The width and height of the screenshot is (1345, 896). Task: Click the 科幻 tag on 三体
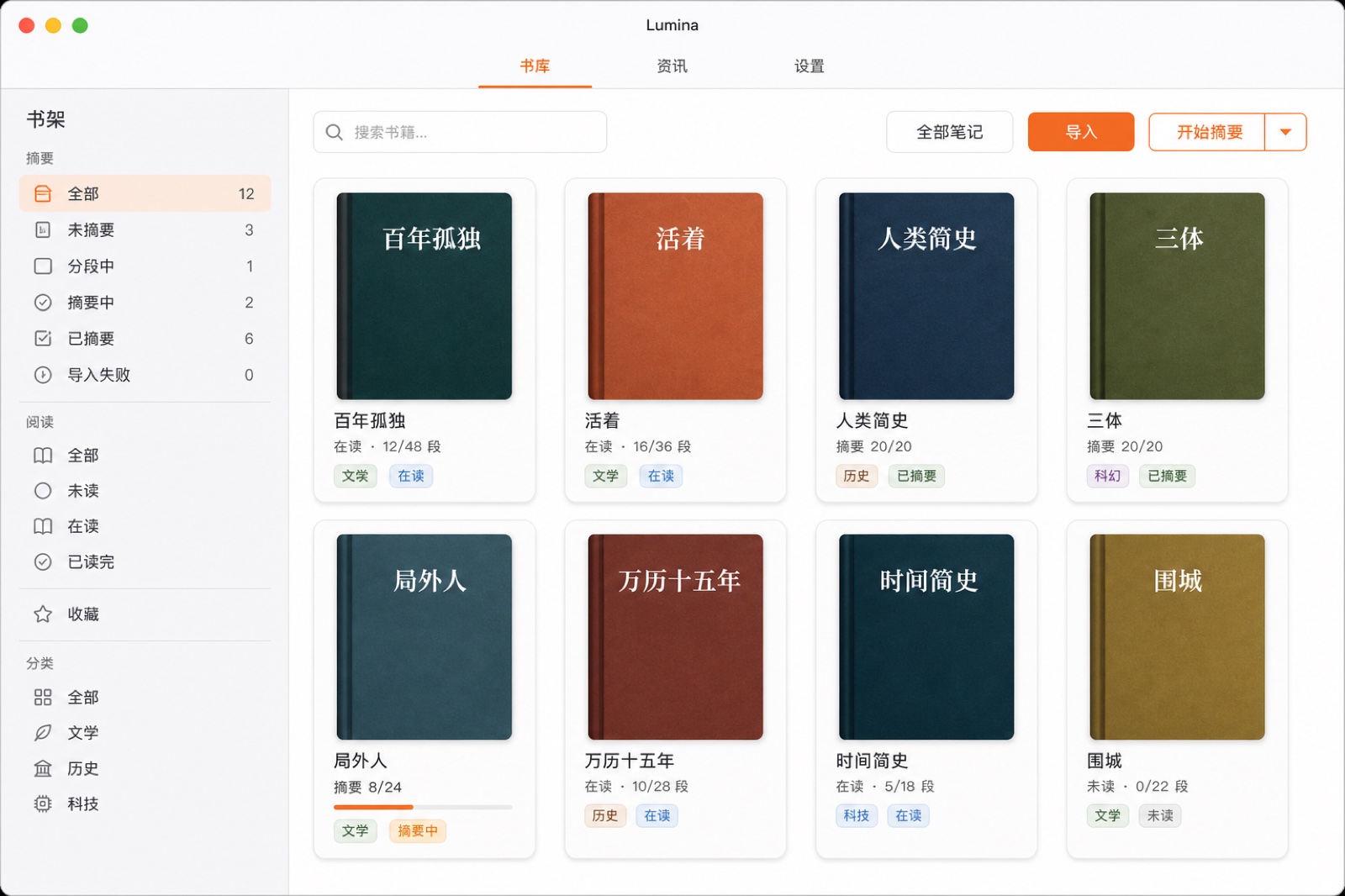click(1108, 477)
